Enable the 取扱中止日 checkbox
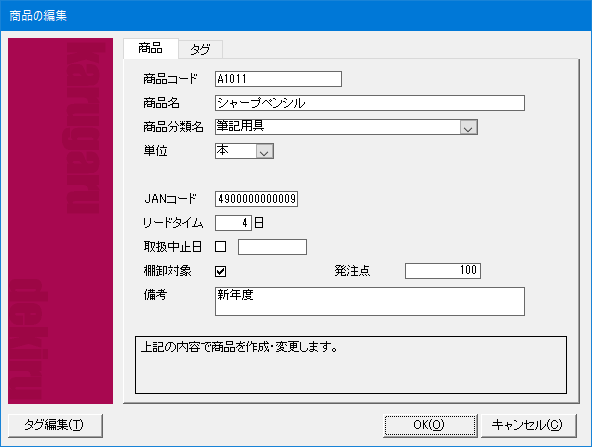This screenshot has width=592, height=447. [x=220, y=247]
